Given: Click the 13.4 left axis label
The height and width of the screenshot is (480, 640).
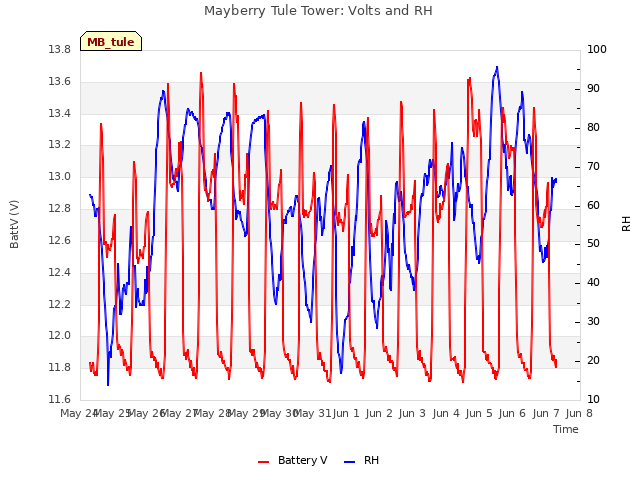Looking at the screenshot, I should (60, 113).
